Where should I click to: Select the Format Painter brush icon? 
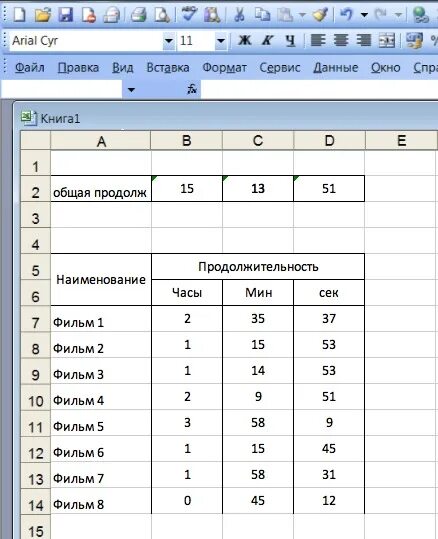tap(320, 14)
